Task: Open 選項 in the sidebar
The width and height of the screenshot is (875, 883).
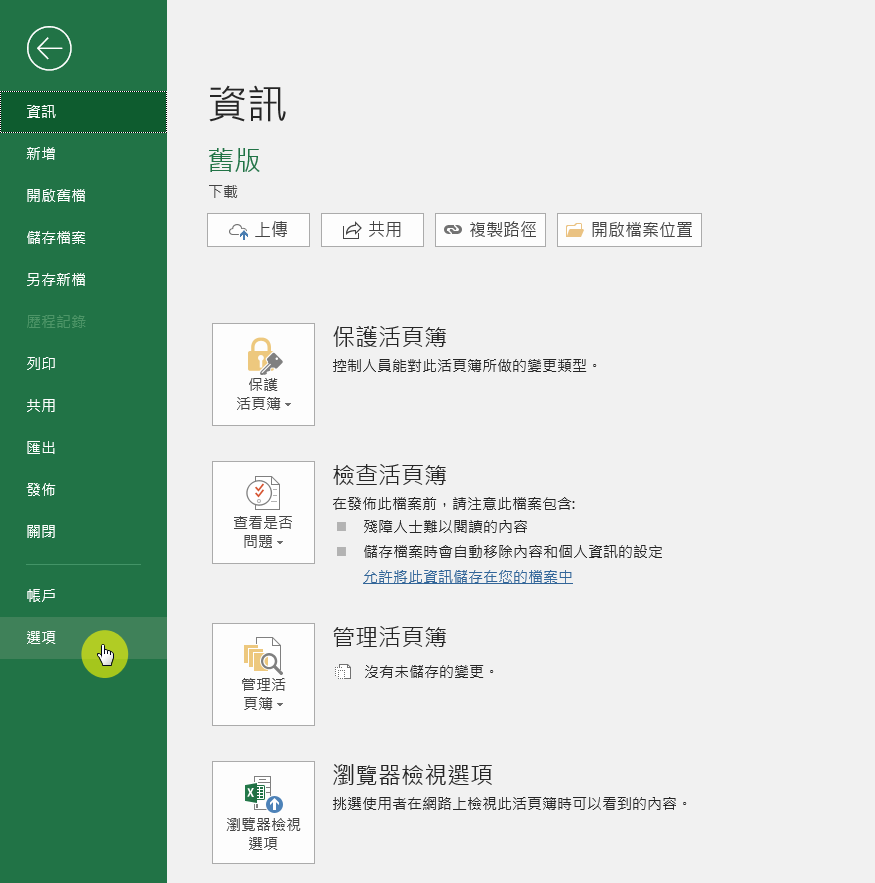Action: coord(83,637)
